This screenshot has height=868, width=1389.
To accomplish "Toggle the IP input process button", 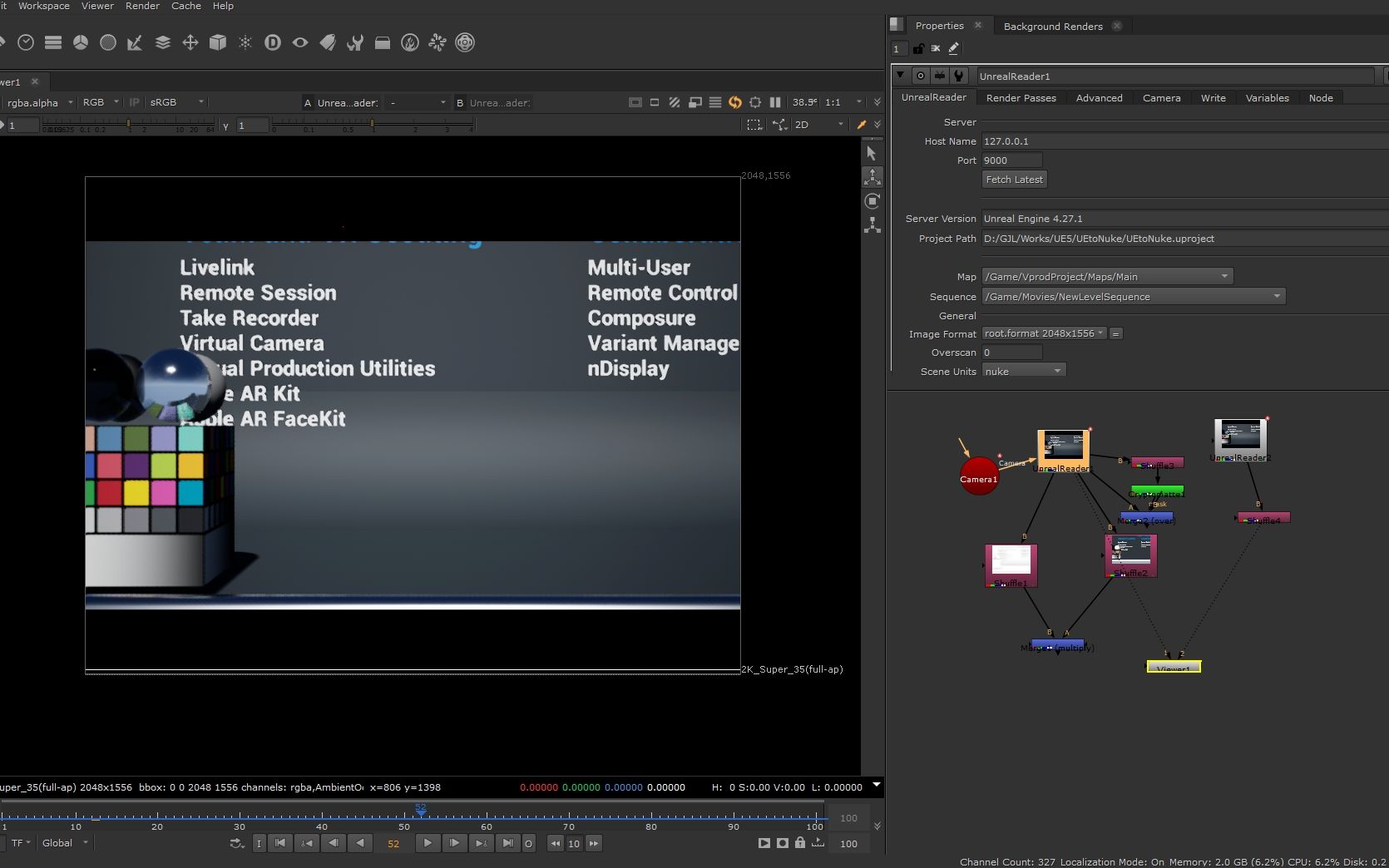I will (x=134, y=102).
